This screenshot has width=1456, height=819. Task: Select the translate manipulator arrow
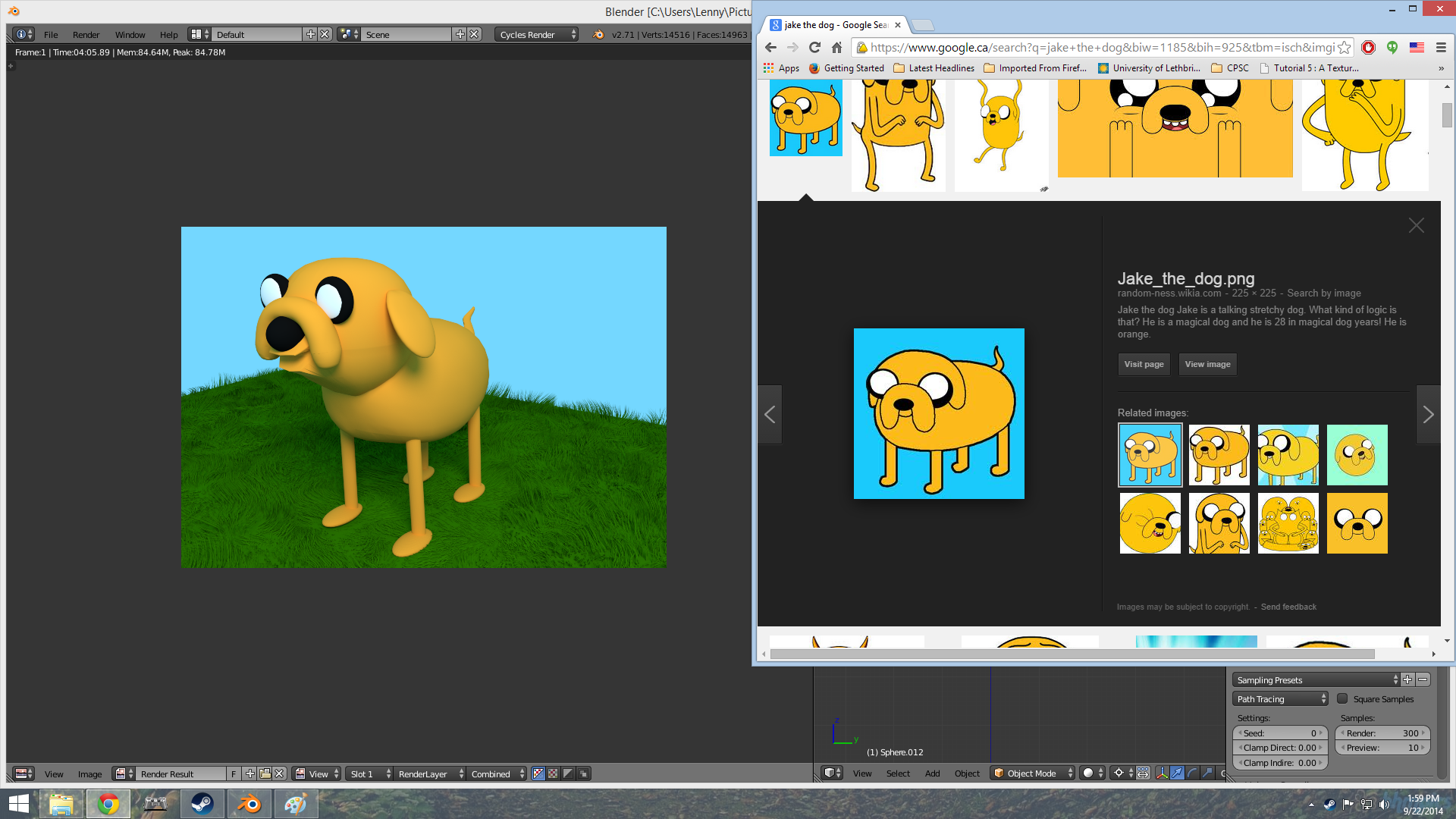1177,773
